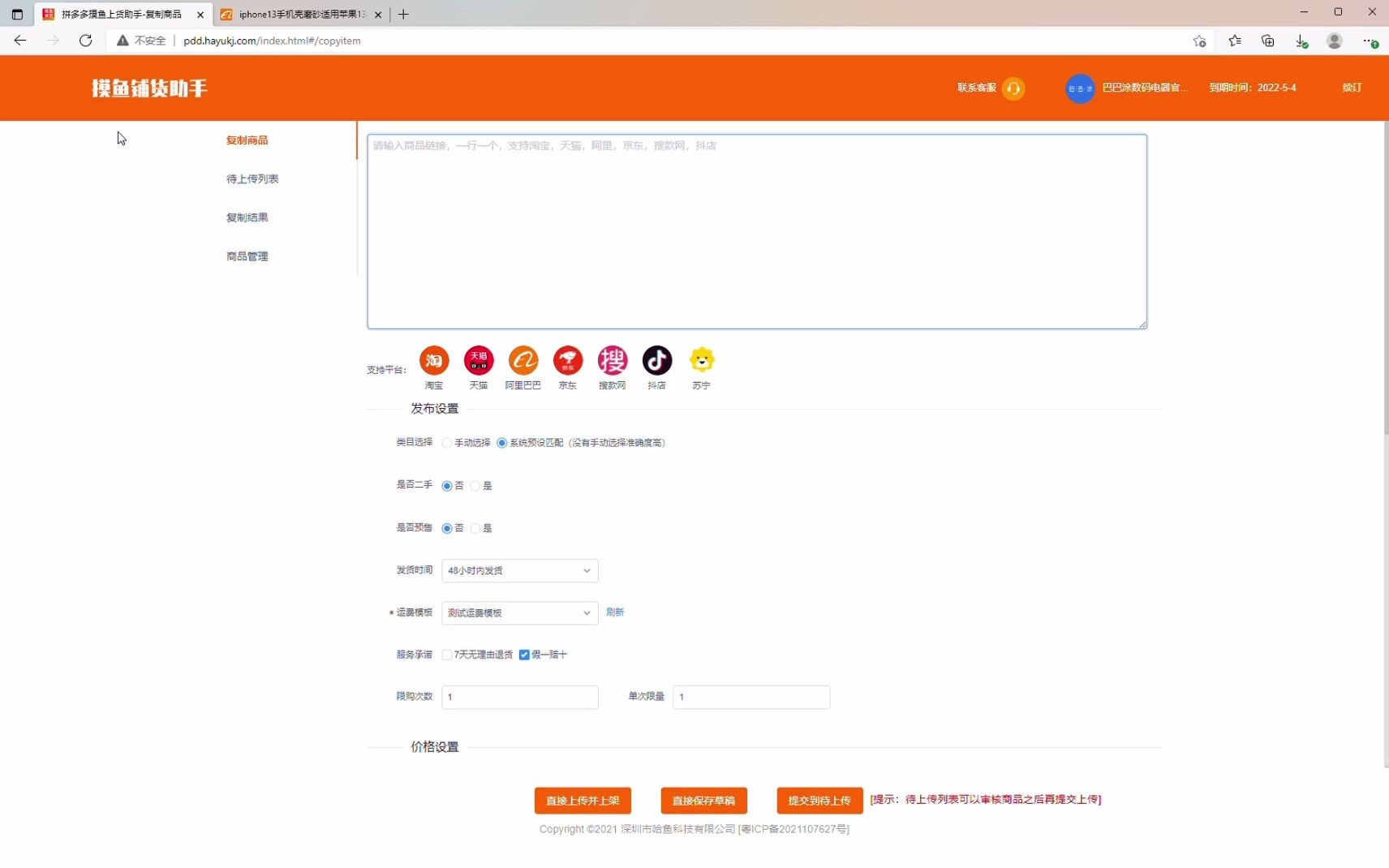Viewport: 1389px width, 868px height.
Task: Open the 待上传列表 sidebar menu
Action: pos(252,179)
